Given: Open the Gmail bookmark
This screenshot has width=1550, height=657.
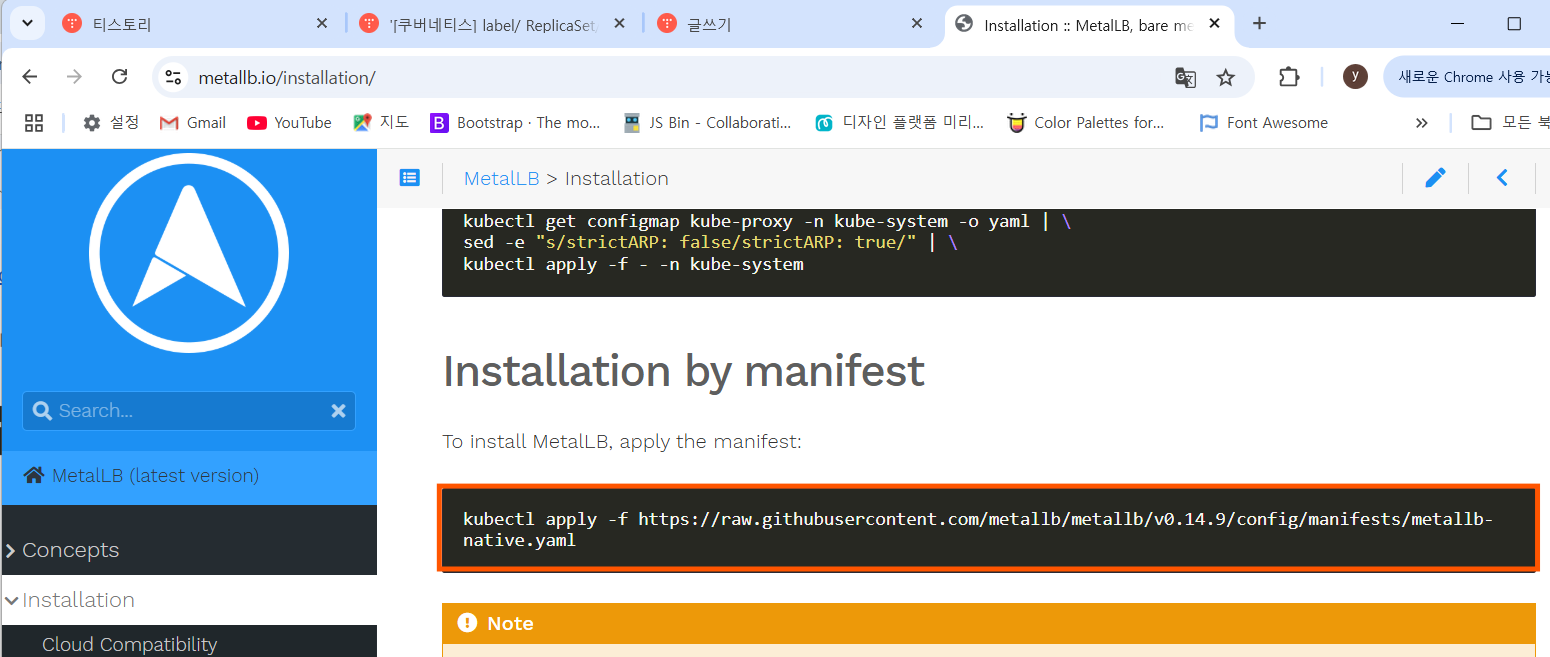Looking at the screenshot, I should (x=194, y=123).
